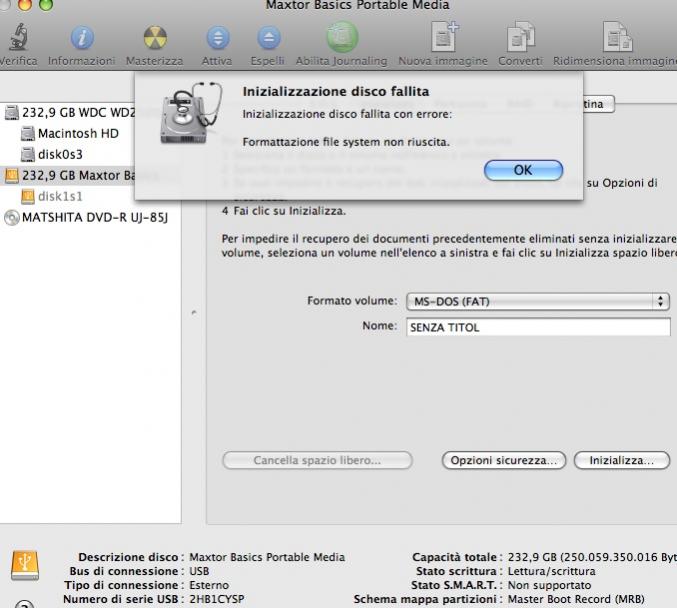Click the Verifica microscope toolbar icon
Viewport: 677px width, 608px height.
coord(18,37)
